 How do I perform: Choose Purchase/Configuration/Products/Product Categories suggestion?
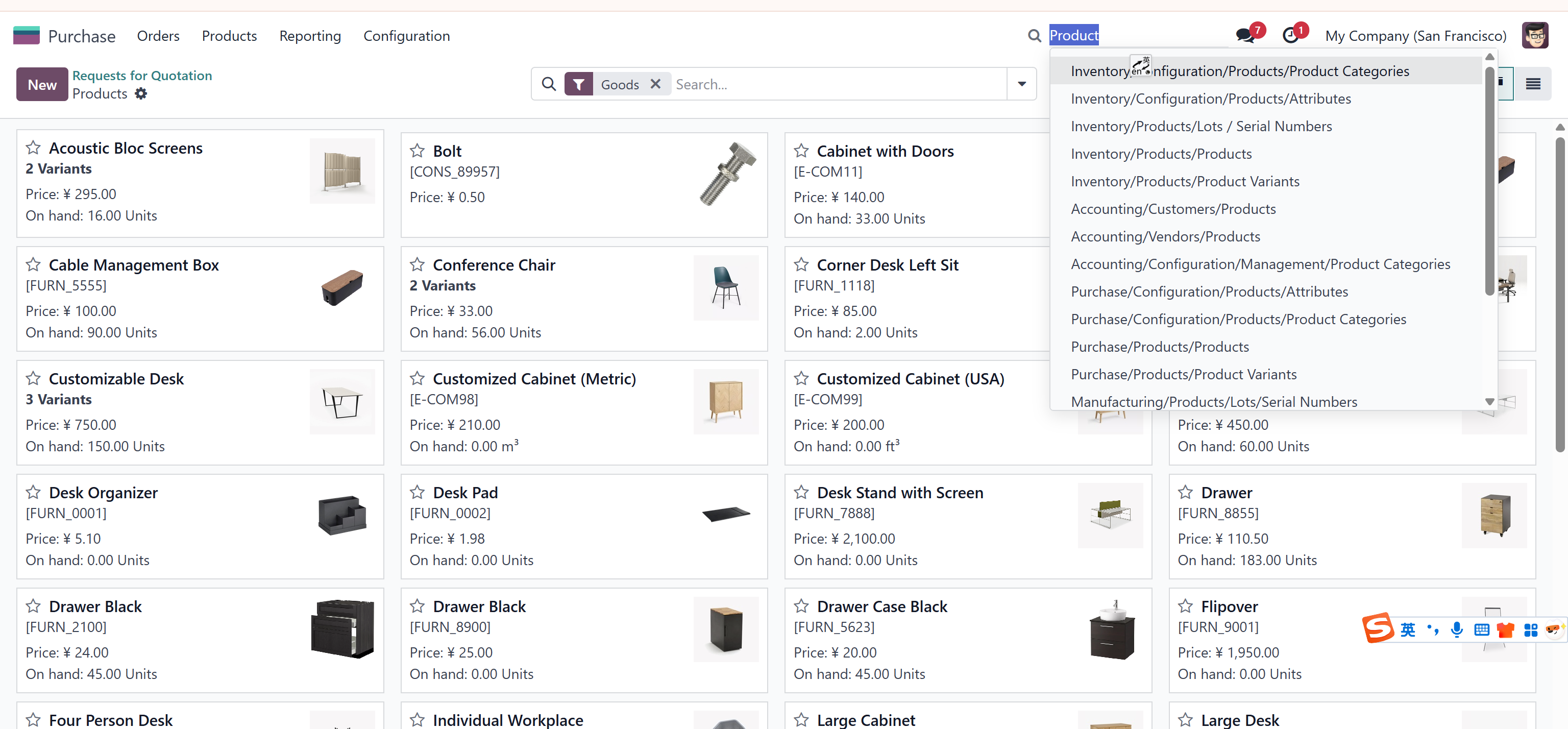click(1266, 319)
